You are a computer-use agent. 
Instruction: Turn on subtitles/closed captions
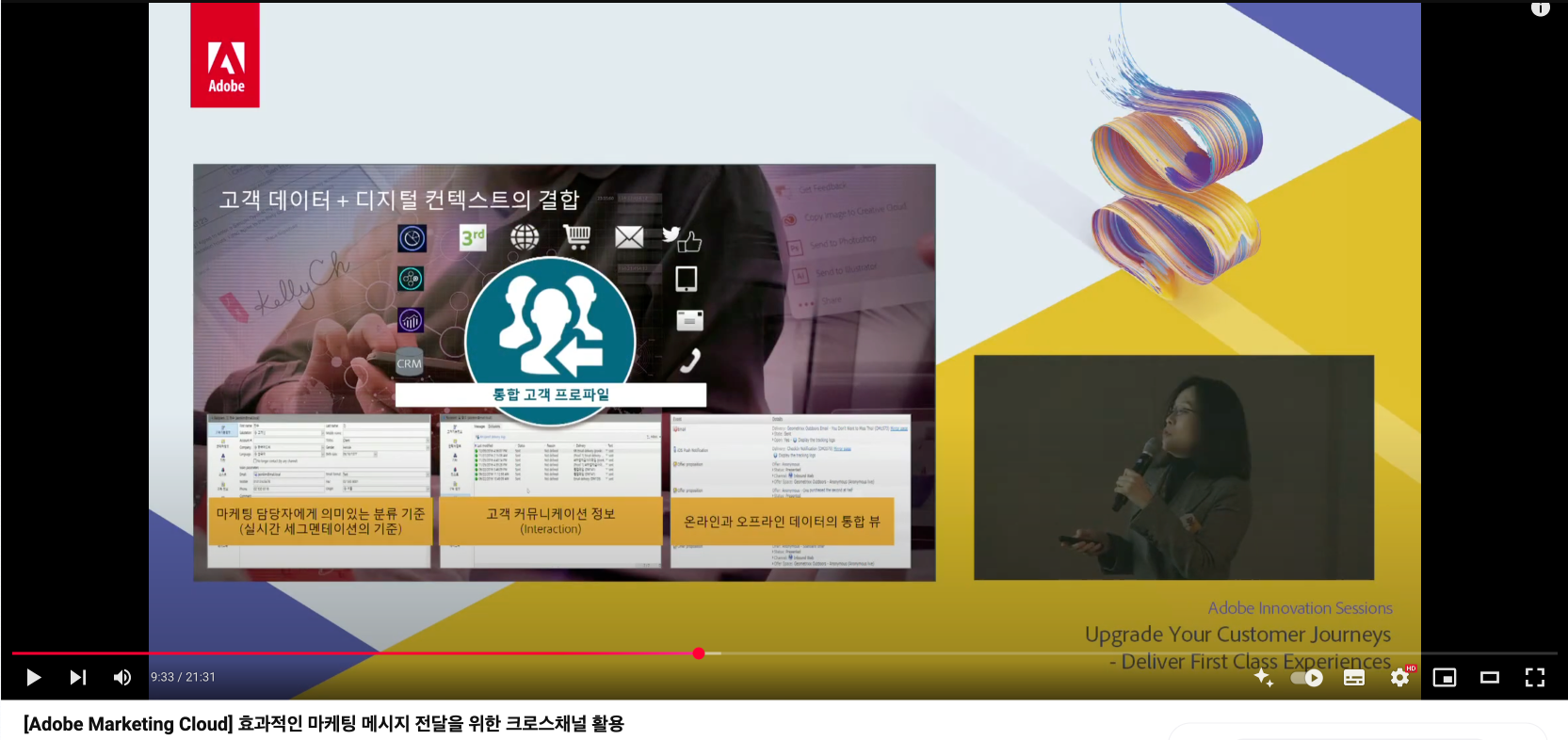1354,678
